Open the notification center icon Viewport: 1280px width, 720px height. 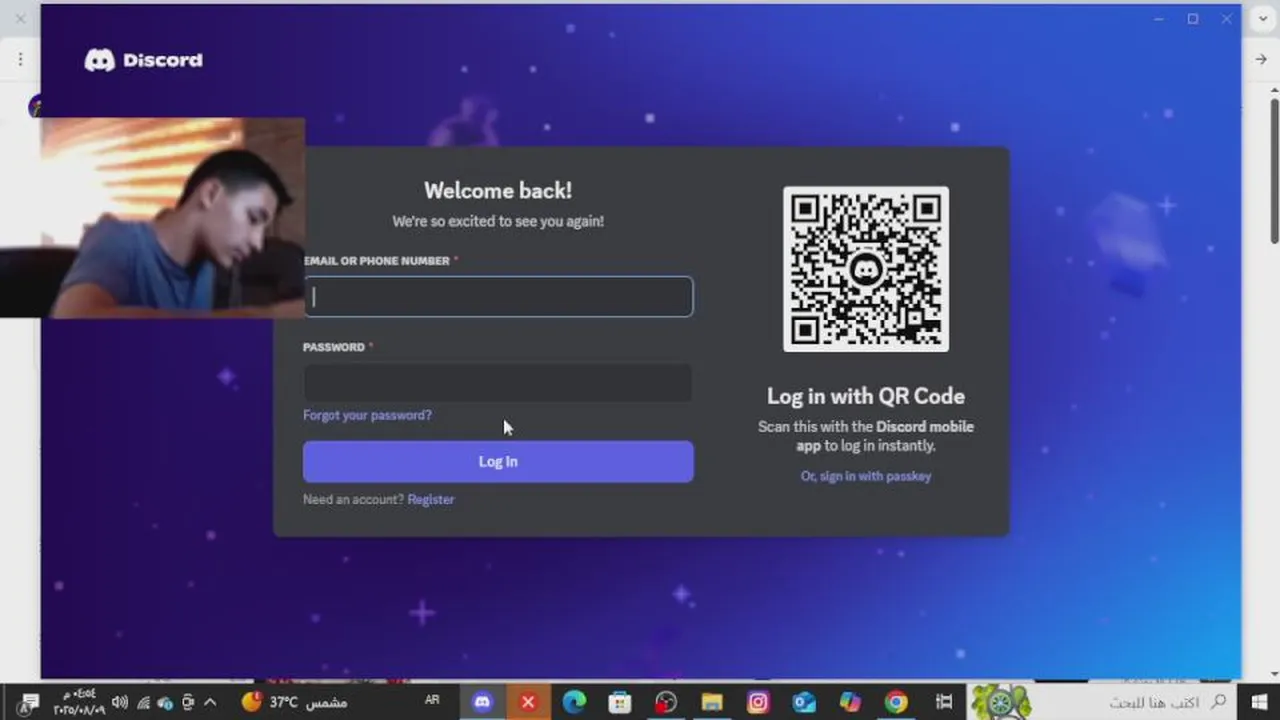[27, 702]
